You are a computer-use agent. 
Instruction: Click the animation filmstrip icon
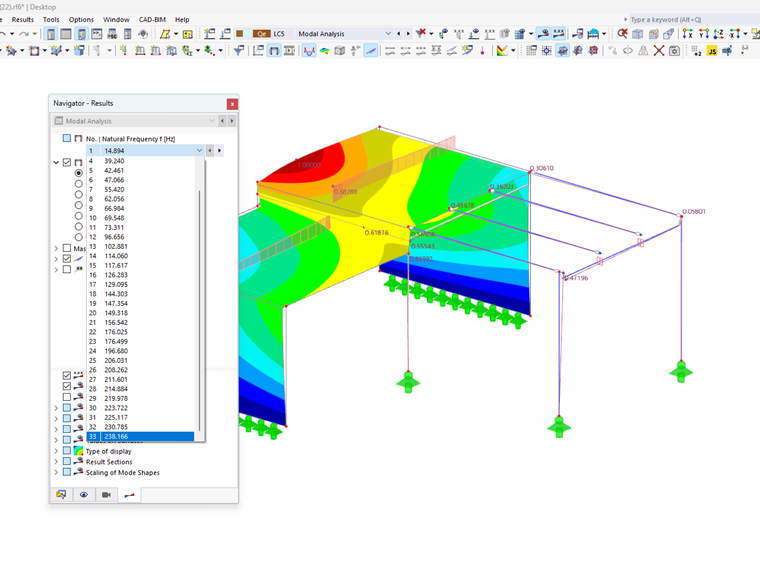(x=289, y=51)
